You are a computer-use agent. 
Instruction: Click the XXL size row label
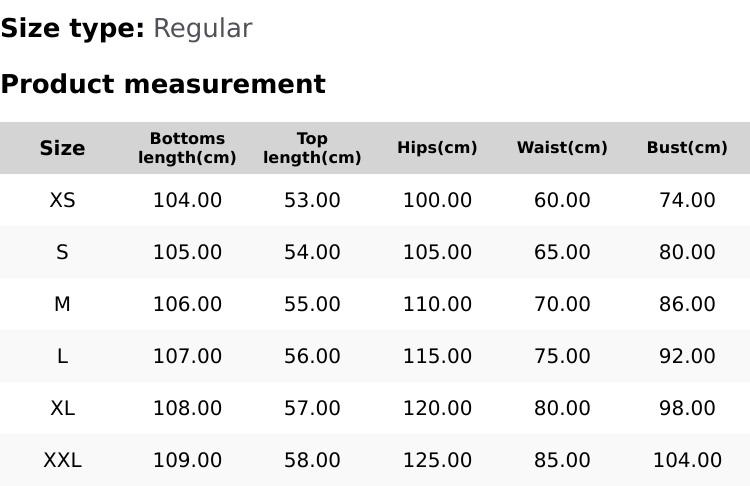[x=62, y=460]
